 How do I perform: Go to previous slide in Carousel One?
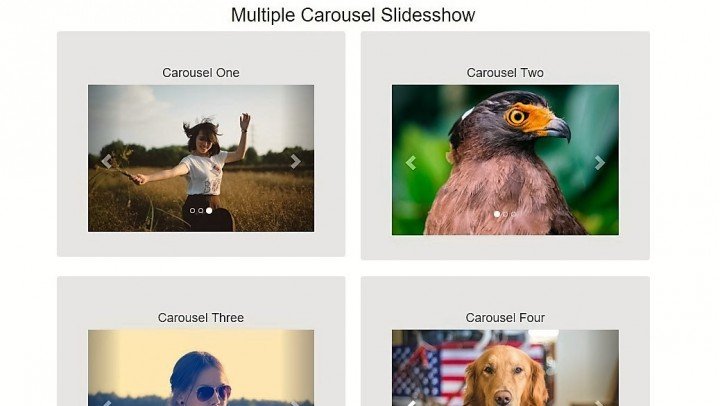(107, 162)
